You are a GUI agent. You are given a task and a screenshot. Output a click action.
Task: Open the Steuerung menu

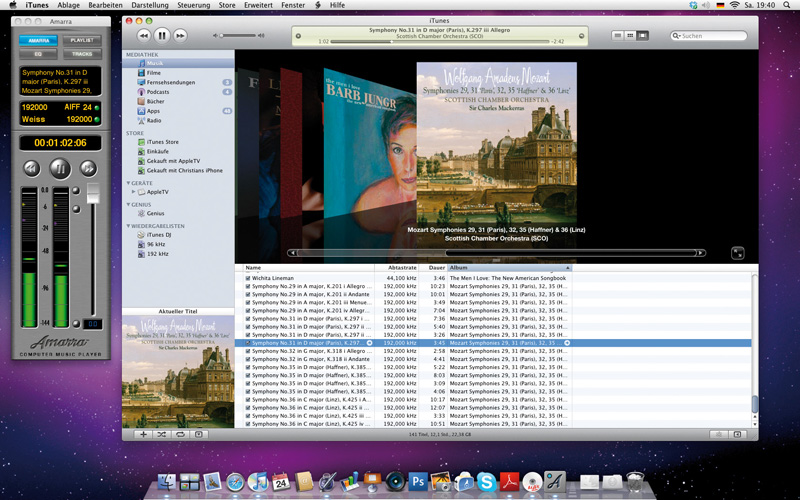point(193,5)
